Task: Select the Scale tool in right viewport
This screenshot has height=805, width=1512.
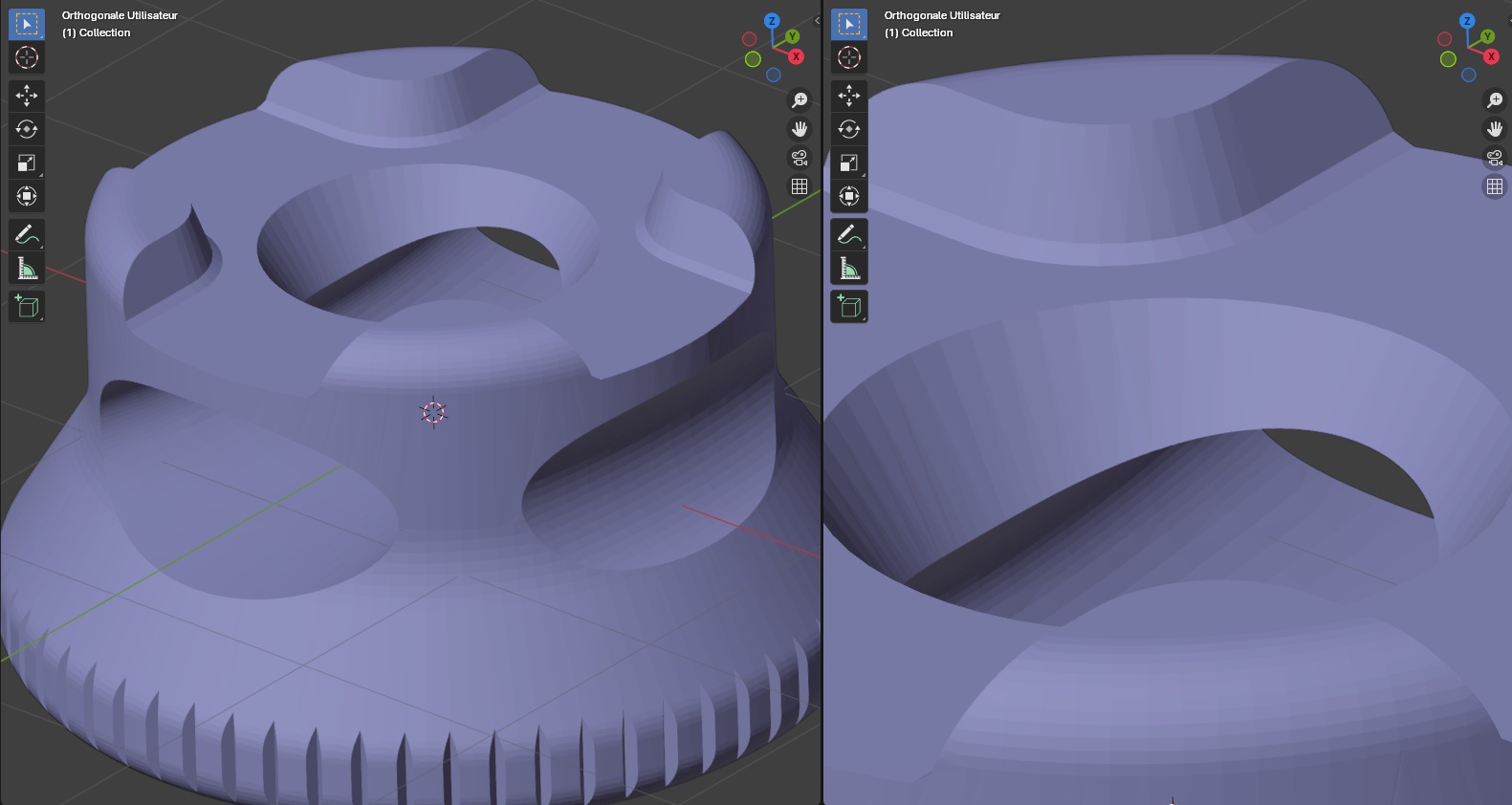Action: 849,163
